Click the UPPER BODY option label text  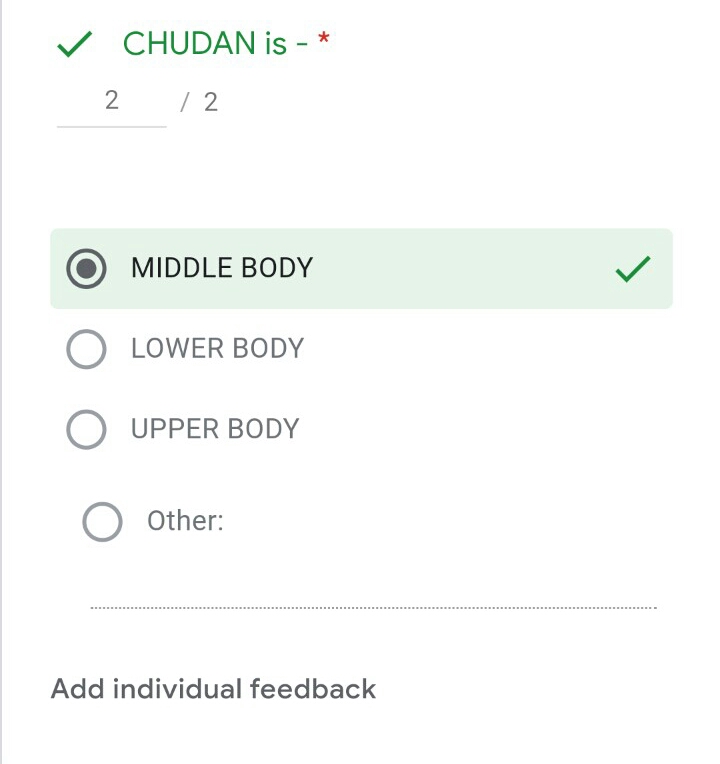point(215,429)
